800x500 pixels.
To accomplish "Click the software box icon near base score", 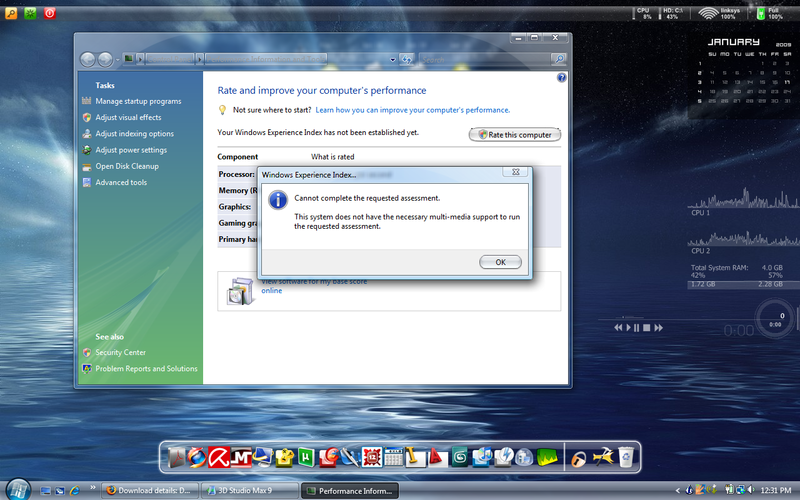I will (240, 291).
